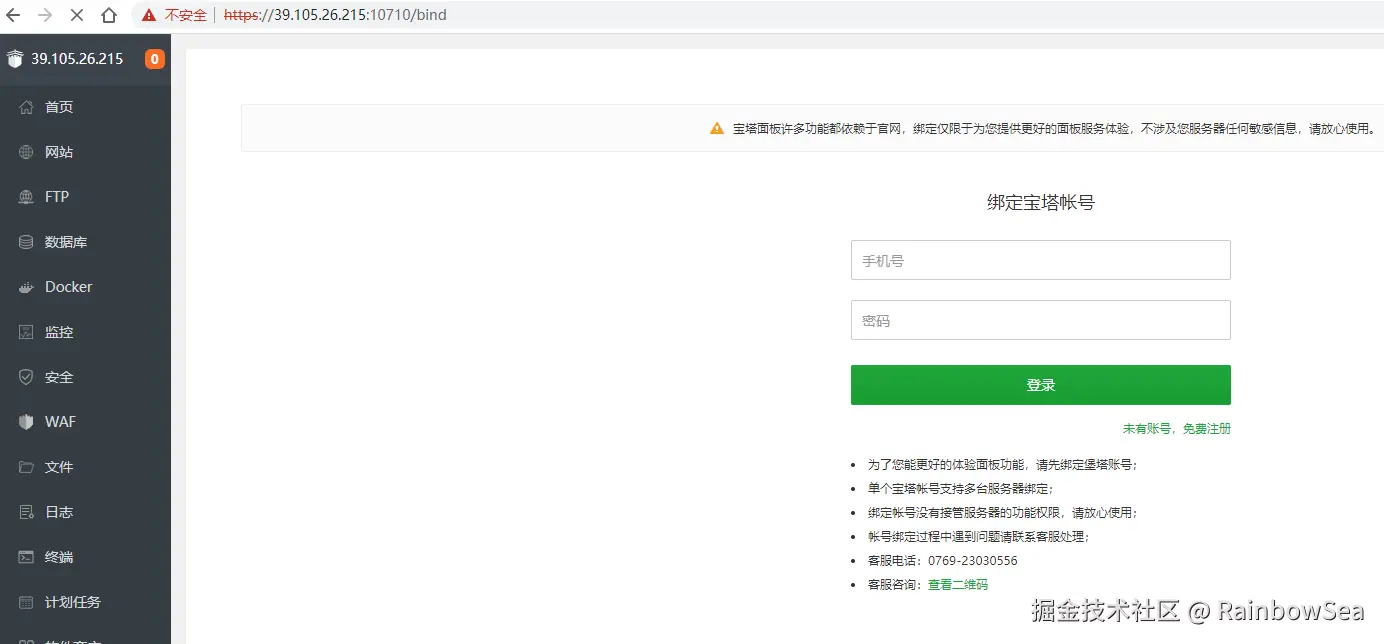The height and width of the screenshot is (644, 1384).
Task: Click the orange warning icon in notice bar
Action: (717, 128)
